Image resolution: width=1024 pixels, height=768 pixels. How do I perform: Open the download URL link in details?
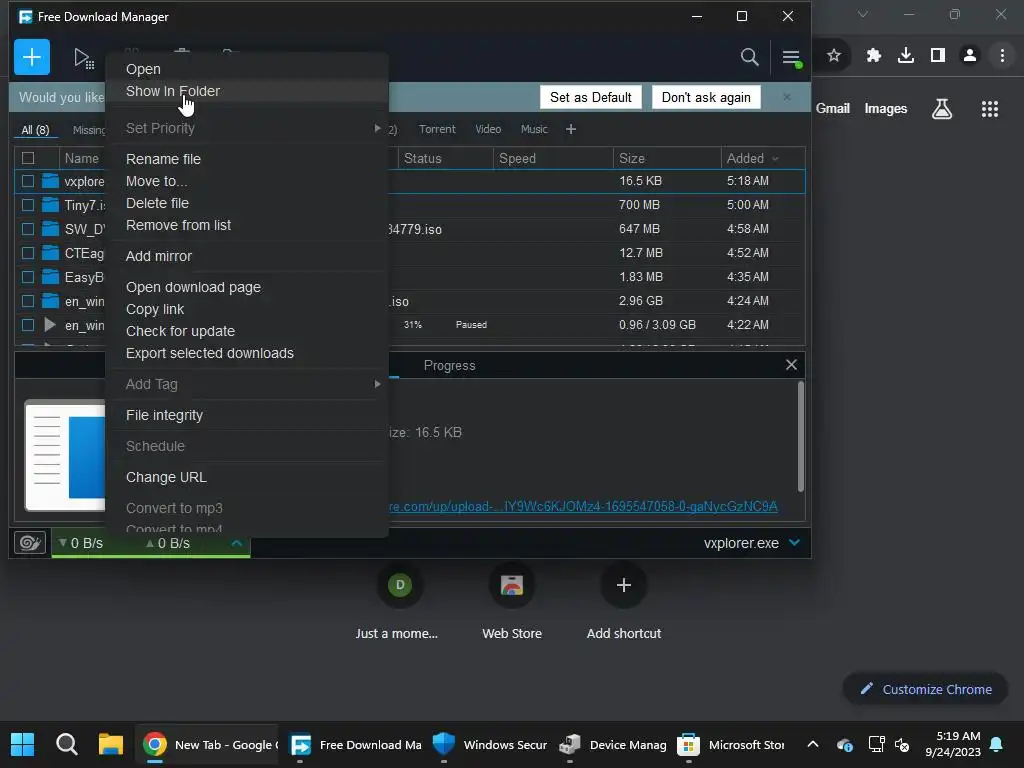pyautogui.click(x=583, y=506)
